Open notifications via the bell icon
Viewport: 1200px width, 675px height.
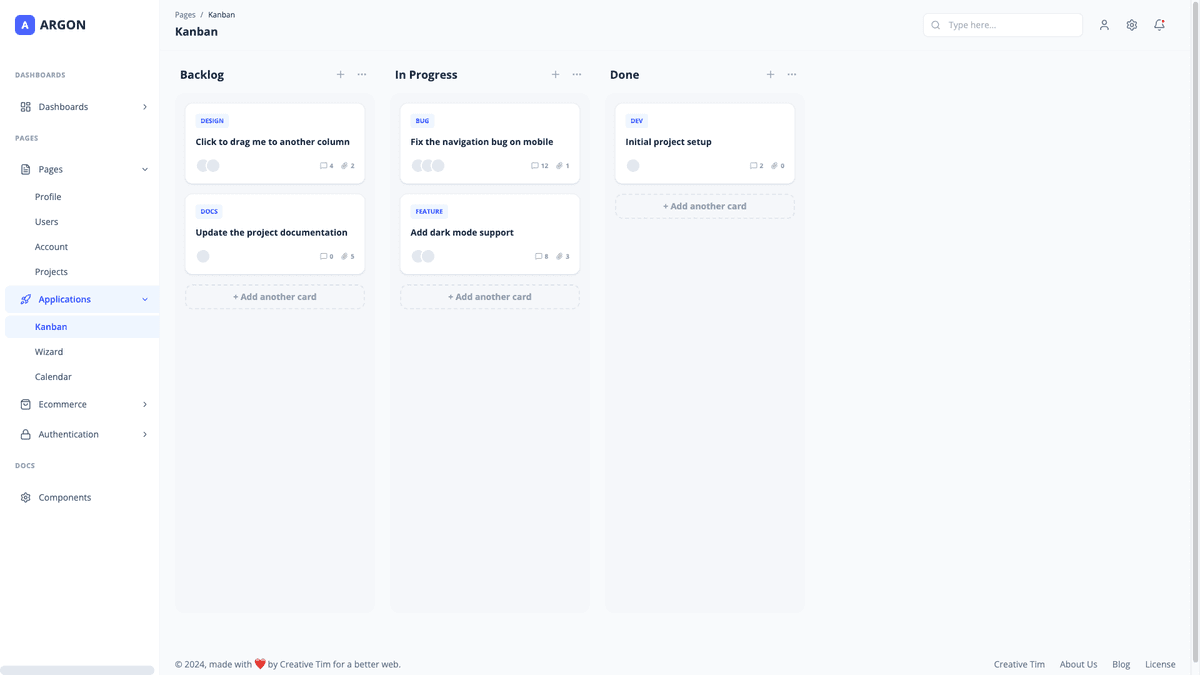(1159, 24)
